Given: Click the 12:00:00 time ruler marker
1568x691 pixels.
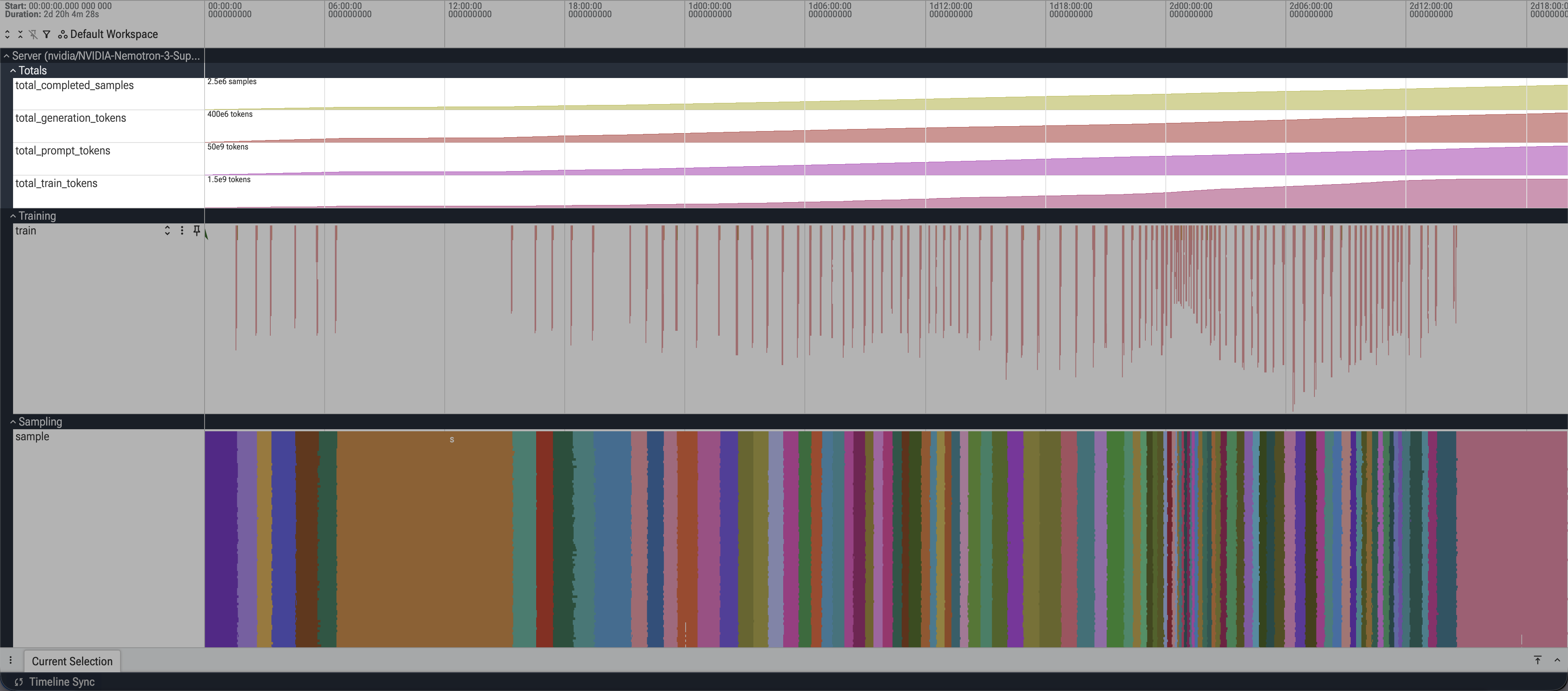Looking at the screenshot, I should (469, 10).
